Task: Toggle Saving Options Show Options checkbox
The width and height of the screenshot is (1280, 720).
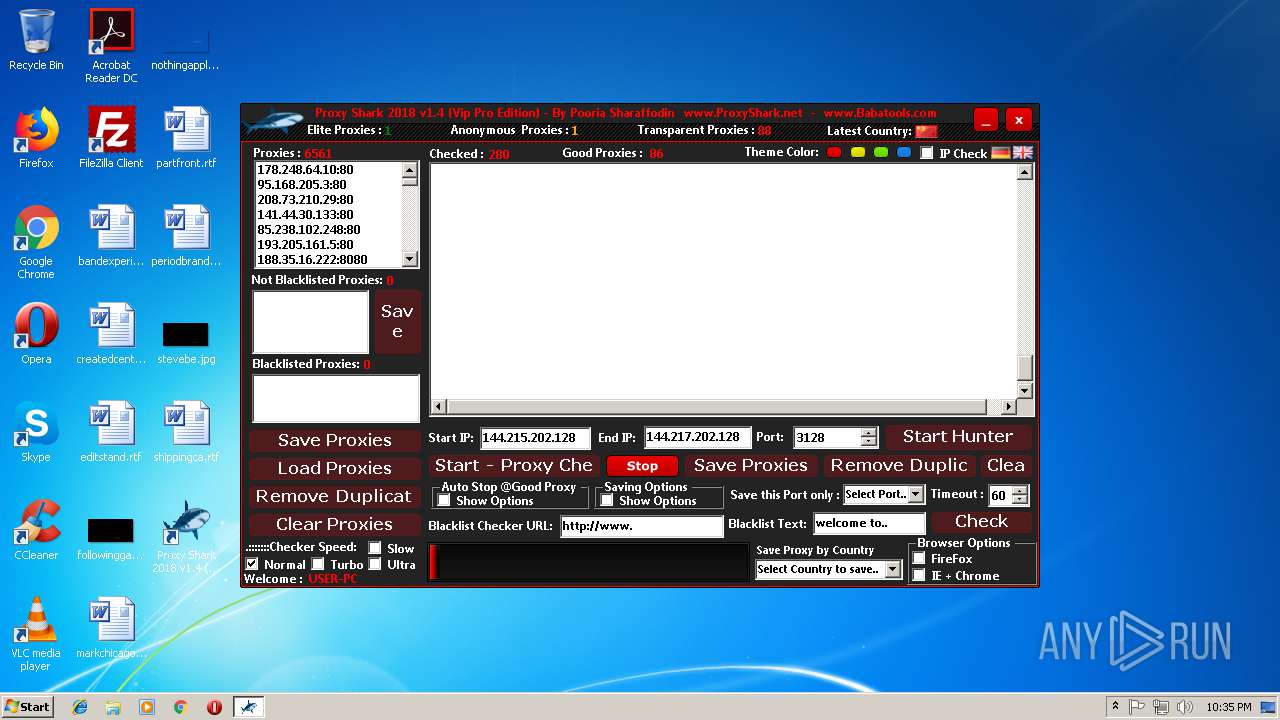Action: (x=607, y=501)
